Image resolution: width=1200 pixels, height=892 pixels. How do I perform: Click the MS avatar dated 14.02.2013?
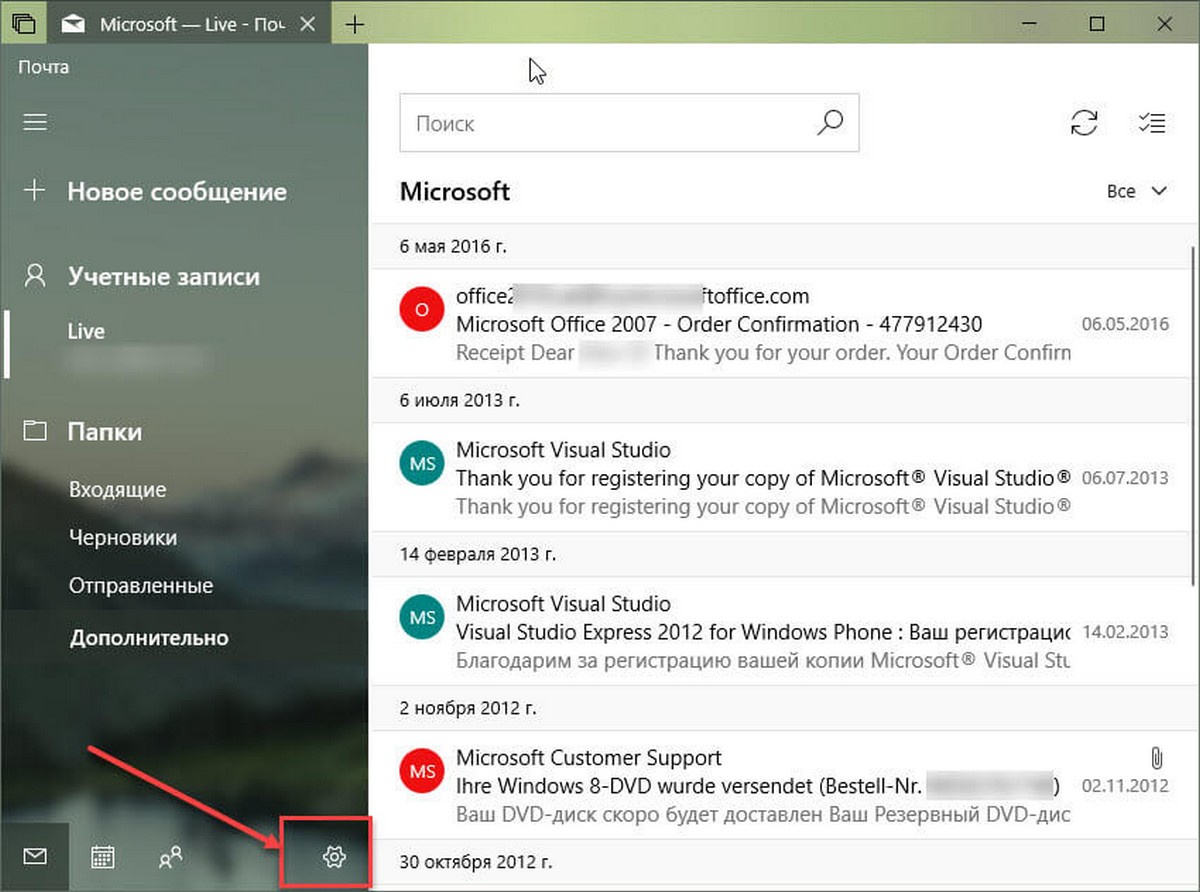tap(421, 618)
